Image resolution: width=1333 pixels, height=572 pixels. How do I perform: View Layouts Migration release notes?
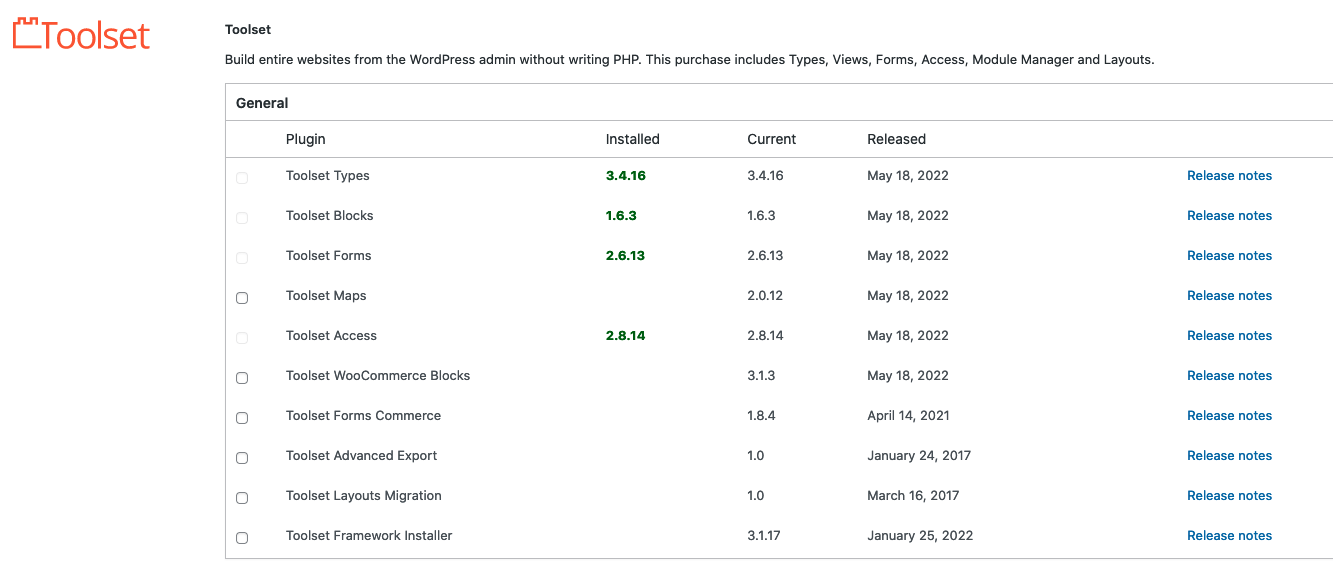coord(1229,496)
